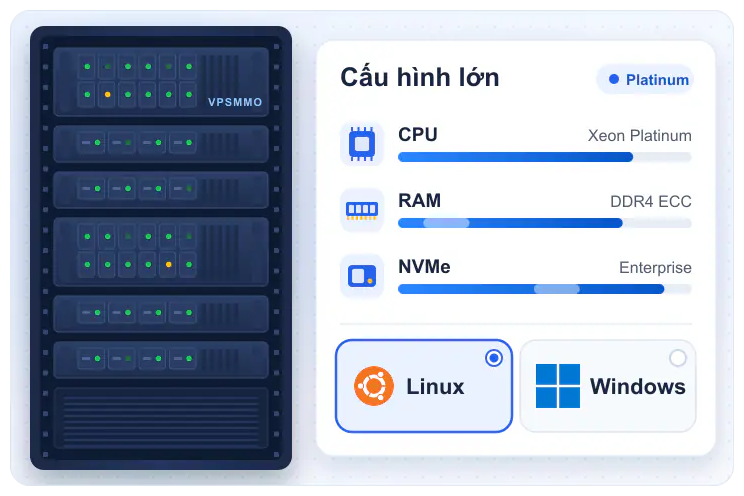Viewport: 744px width, 496px height.
Task: Click the Windows logo icon
Action: [558, 386]
